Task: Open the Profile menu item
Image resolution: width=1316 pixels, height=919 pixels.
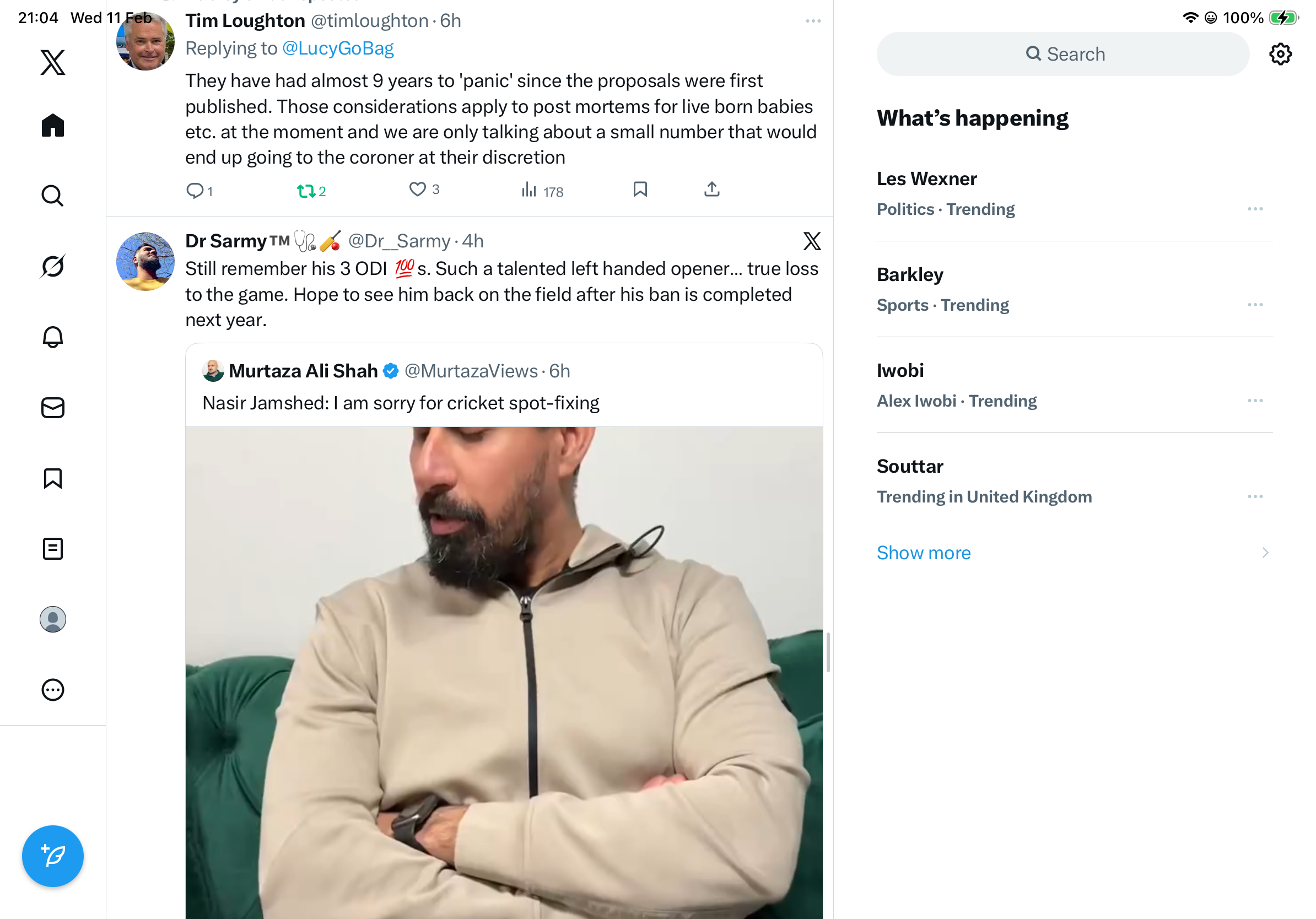Action: tap(53, 619)
